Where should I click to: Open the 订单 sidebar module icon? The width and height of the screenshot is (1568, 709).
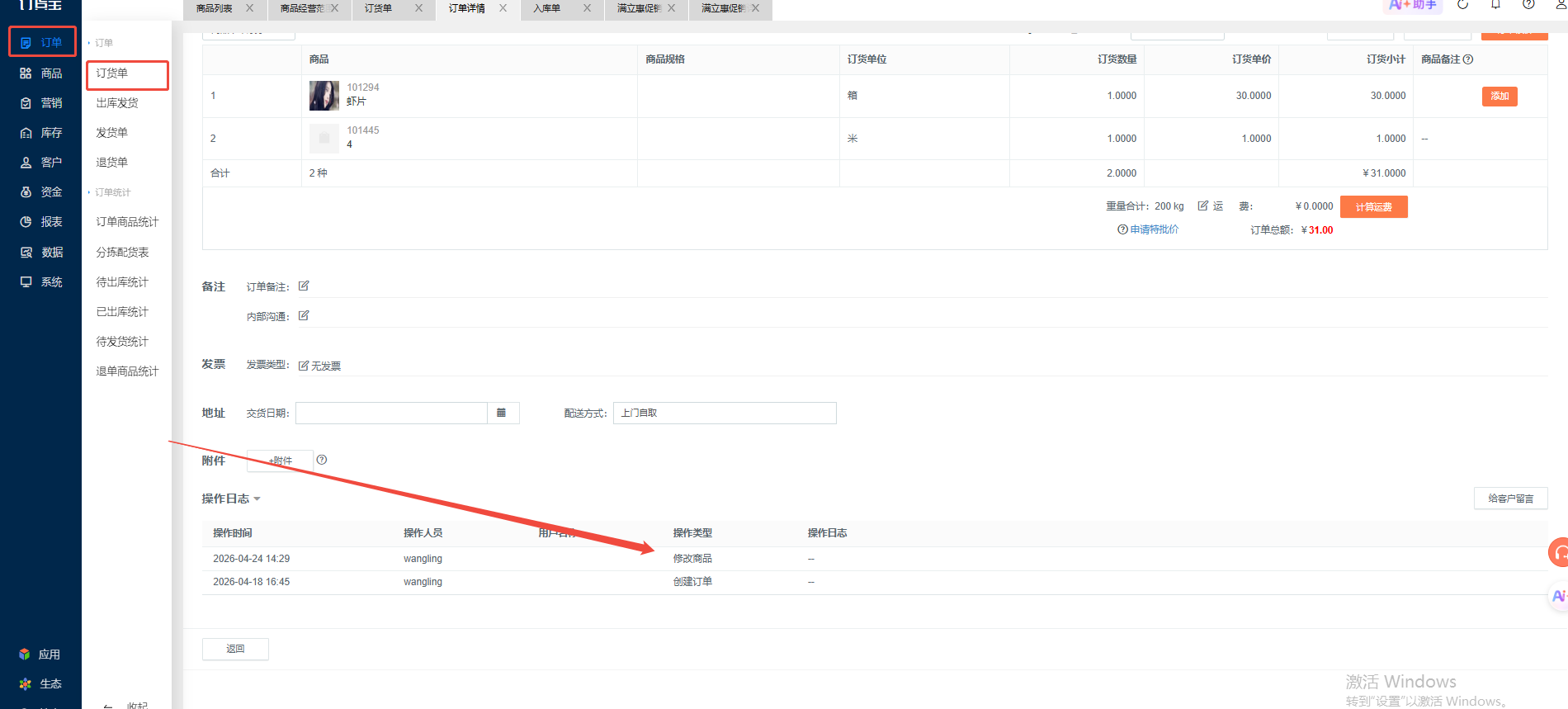pyautogui.click(x=26, y=43)
